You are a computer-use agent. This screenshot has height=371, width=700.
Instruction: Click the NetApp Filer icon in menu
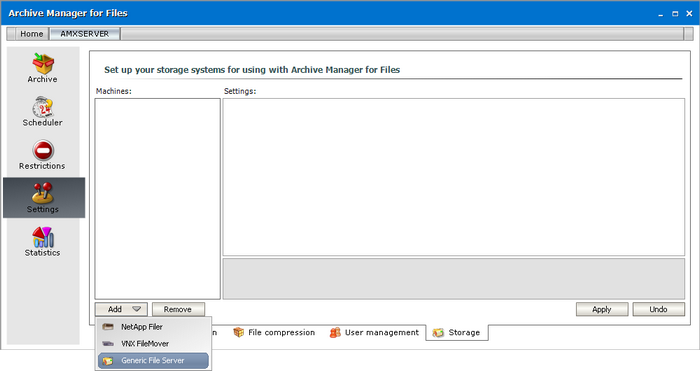(x=108, y=327)
